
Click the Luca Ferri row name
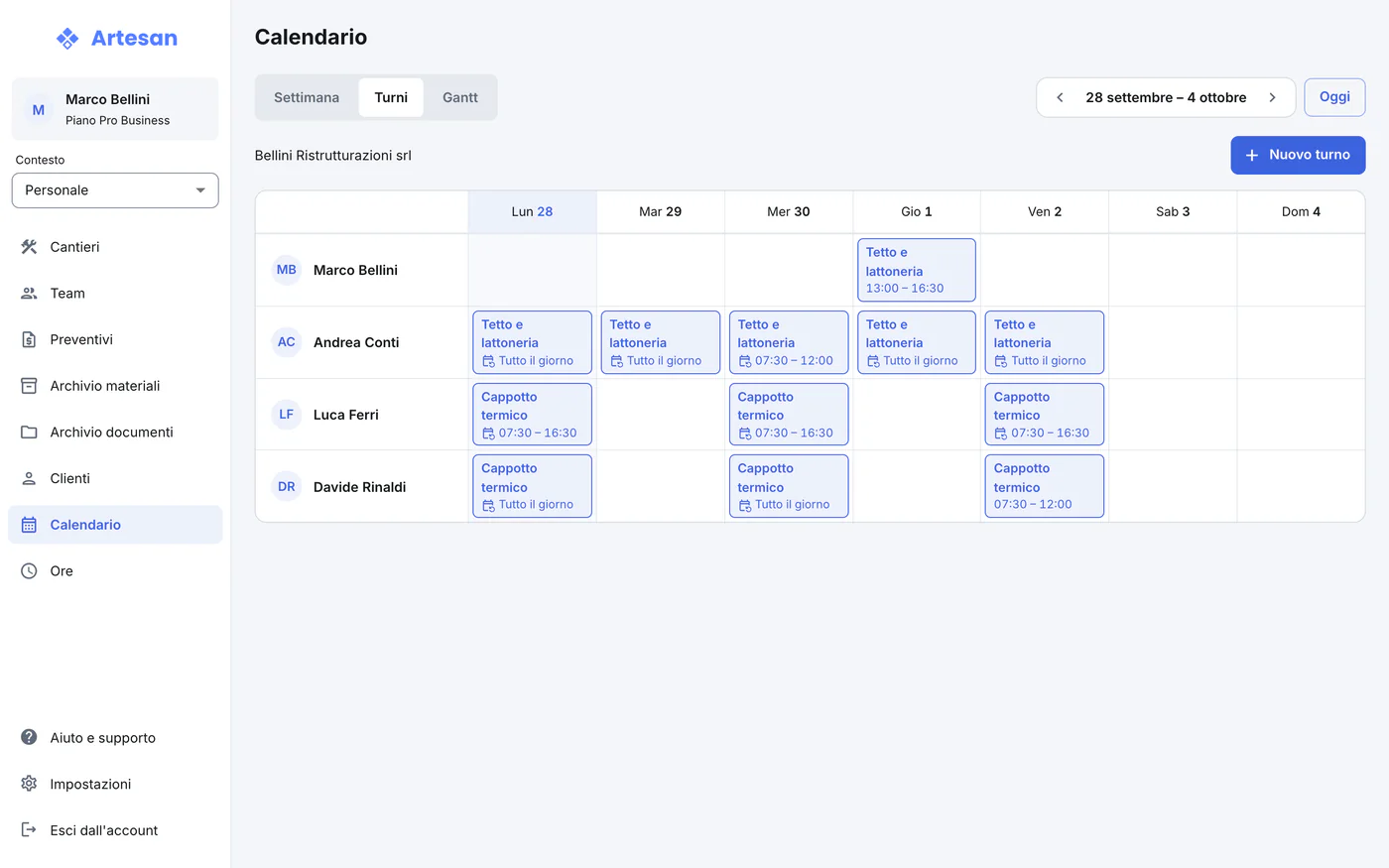click(x=346, y=415)
